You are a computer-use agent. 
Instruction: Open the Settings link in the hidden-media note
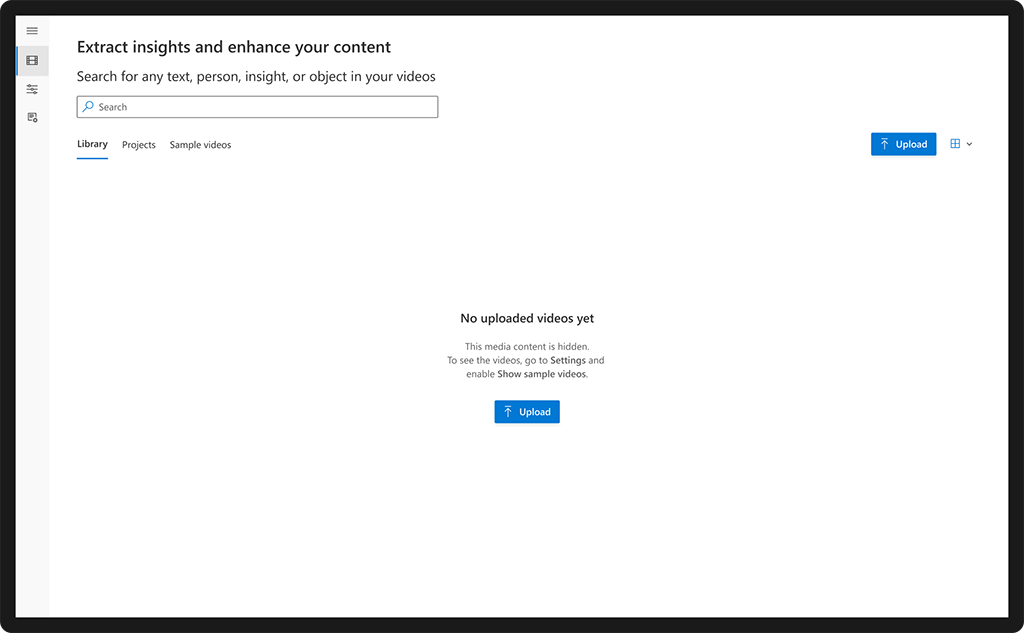pyautogui.click(x=568, y=360)
